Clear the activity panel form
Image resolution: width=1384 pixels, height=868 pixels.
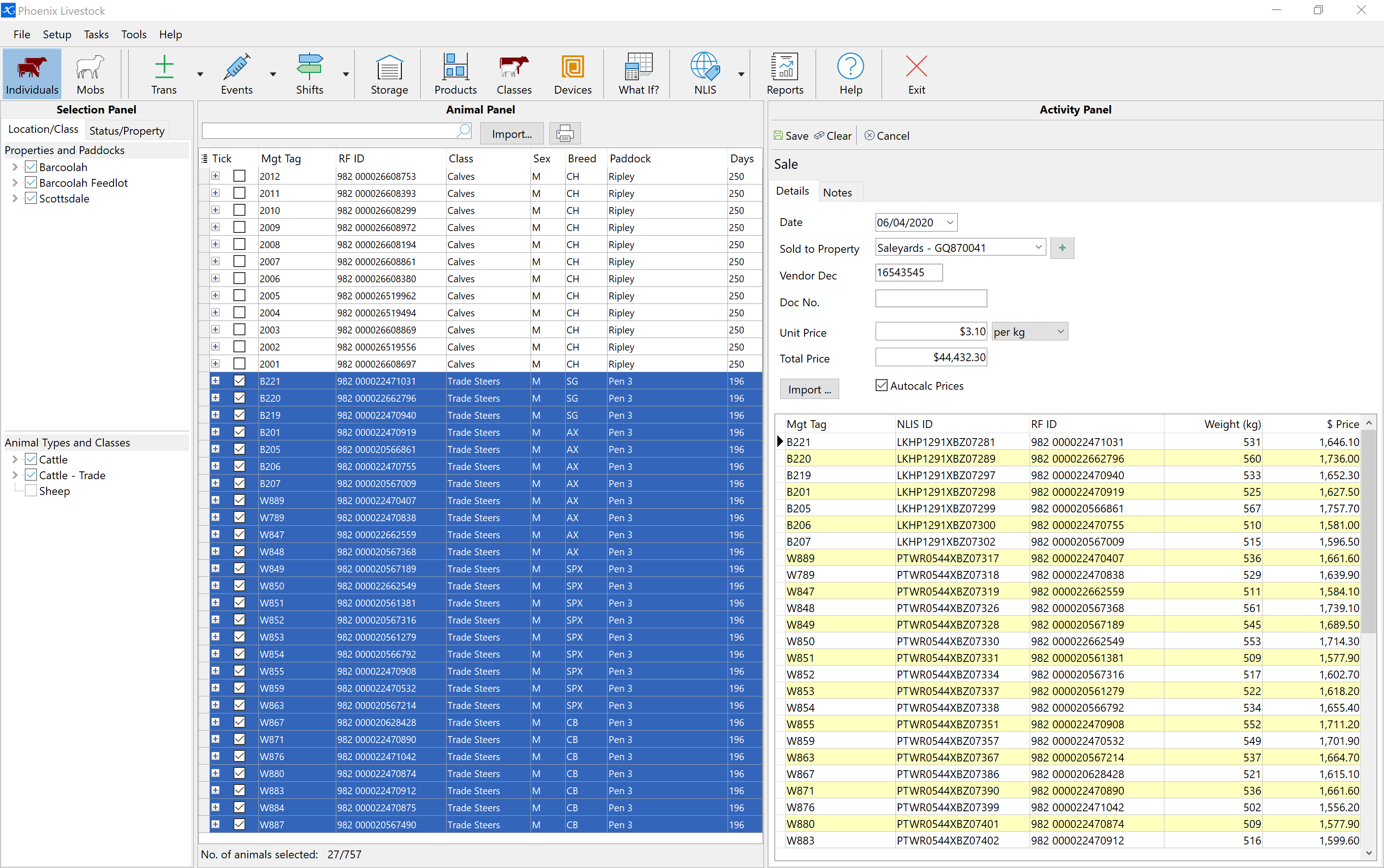click(x=833, y=136)
